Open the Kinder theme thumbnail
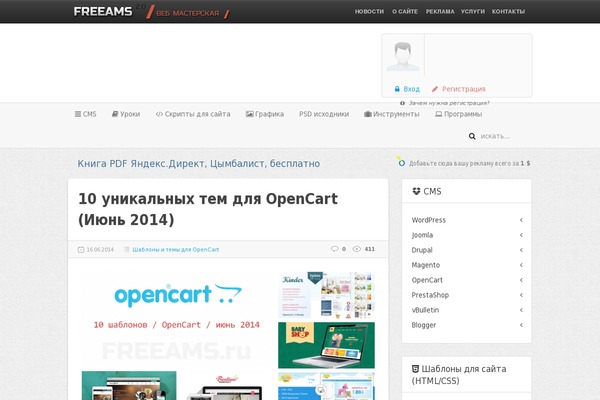This screenshot has width=600, height=400. pos(326,295)
